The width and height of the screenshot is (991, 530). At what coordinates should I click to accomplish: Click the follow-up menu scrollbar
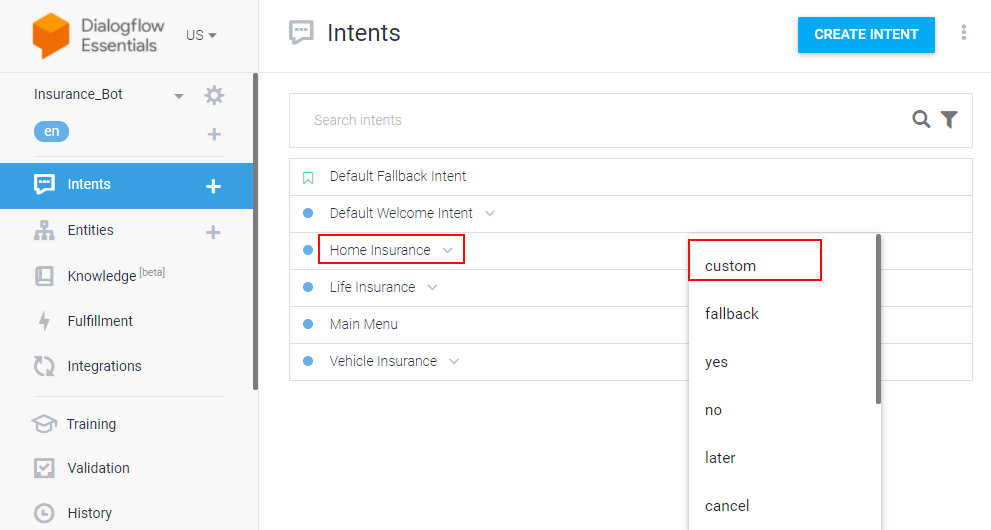(x=878, y=319)
